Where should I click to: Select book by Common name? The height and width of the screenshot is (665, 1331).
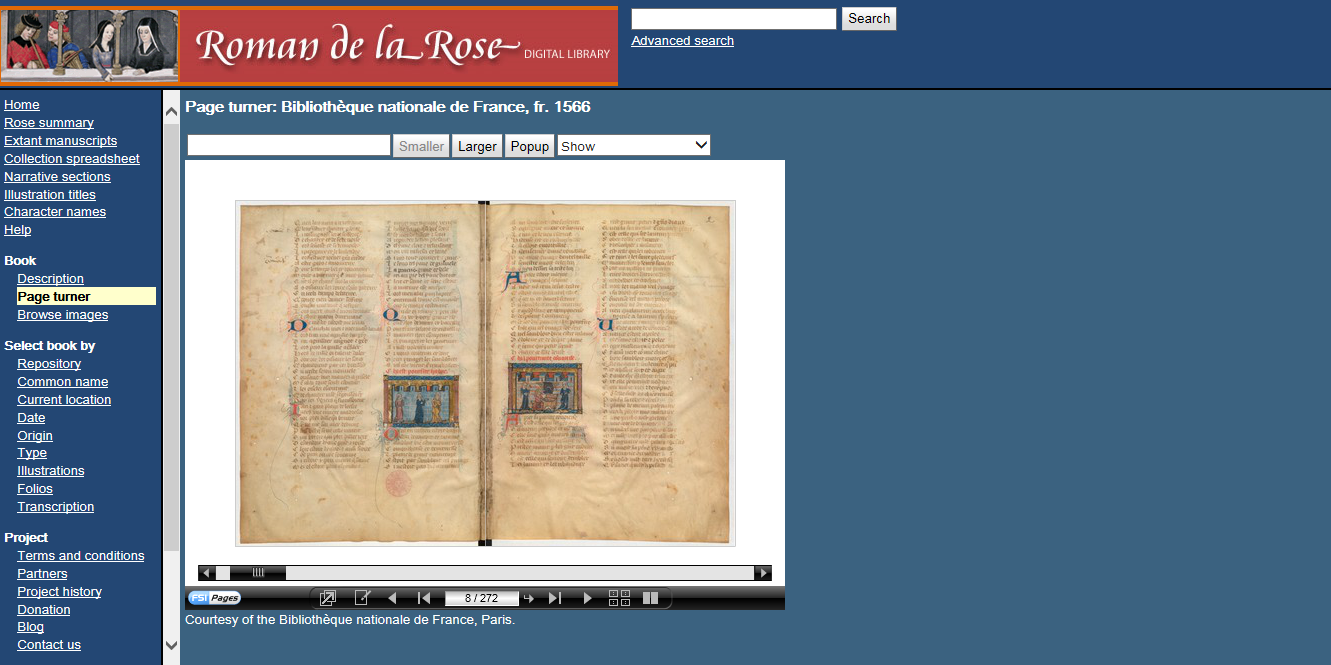tap(63, 382)
